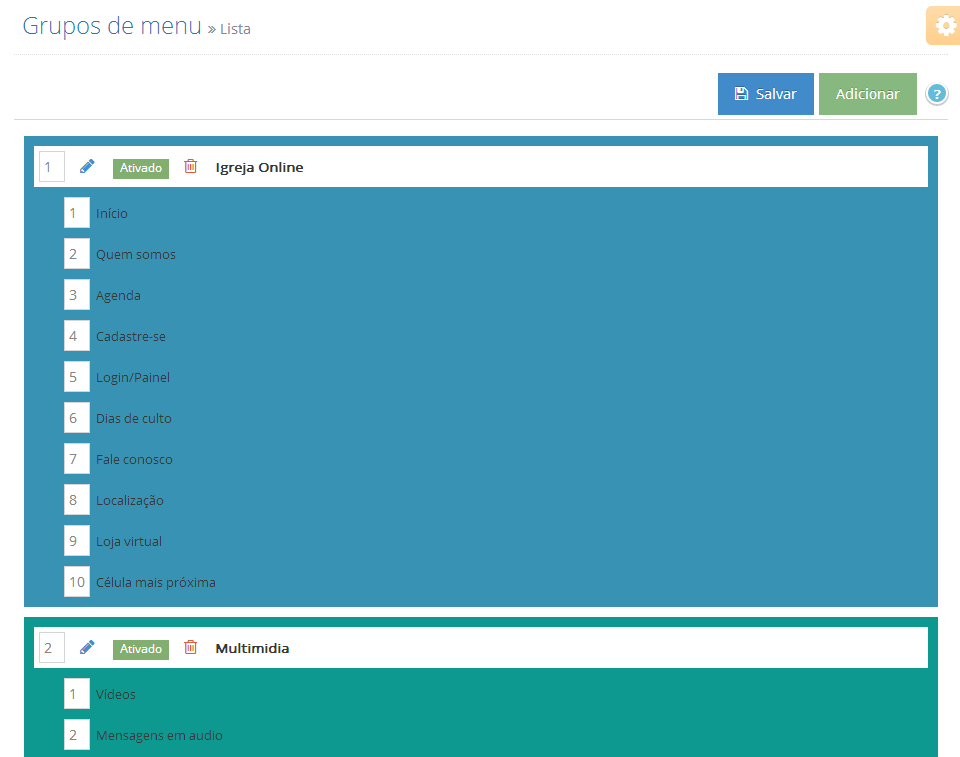Click the Dias de culto item text
The image size is (960, 757).
click(133, 418)
